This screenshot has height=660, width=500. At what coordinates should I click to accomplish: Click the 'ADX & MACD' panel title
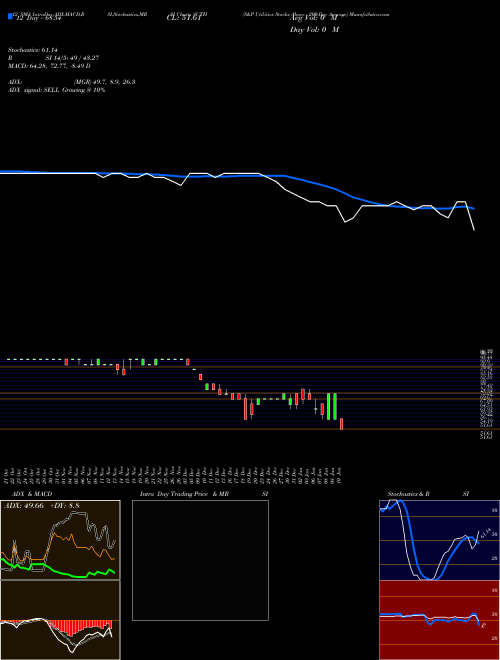click(32, 494)
